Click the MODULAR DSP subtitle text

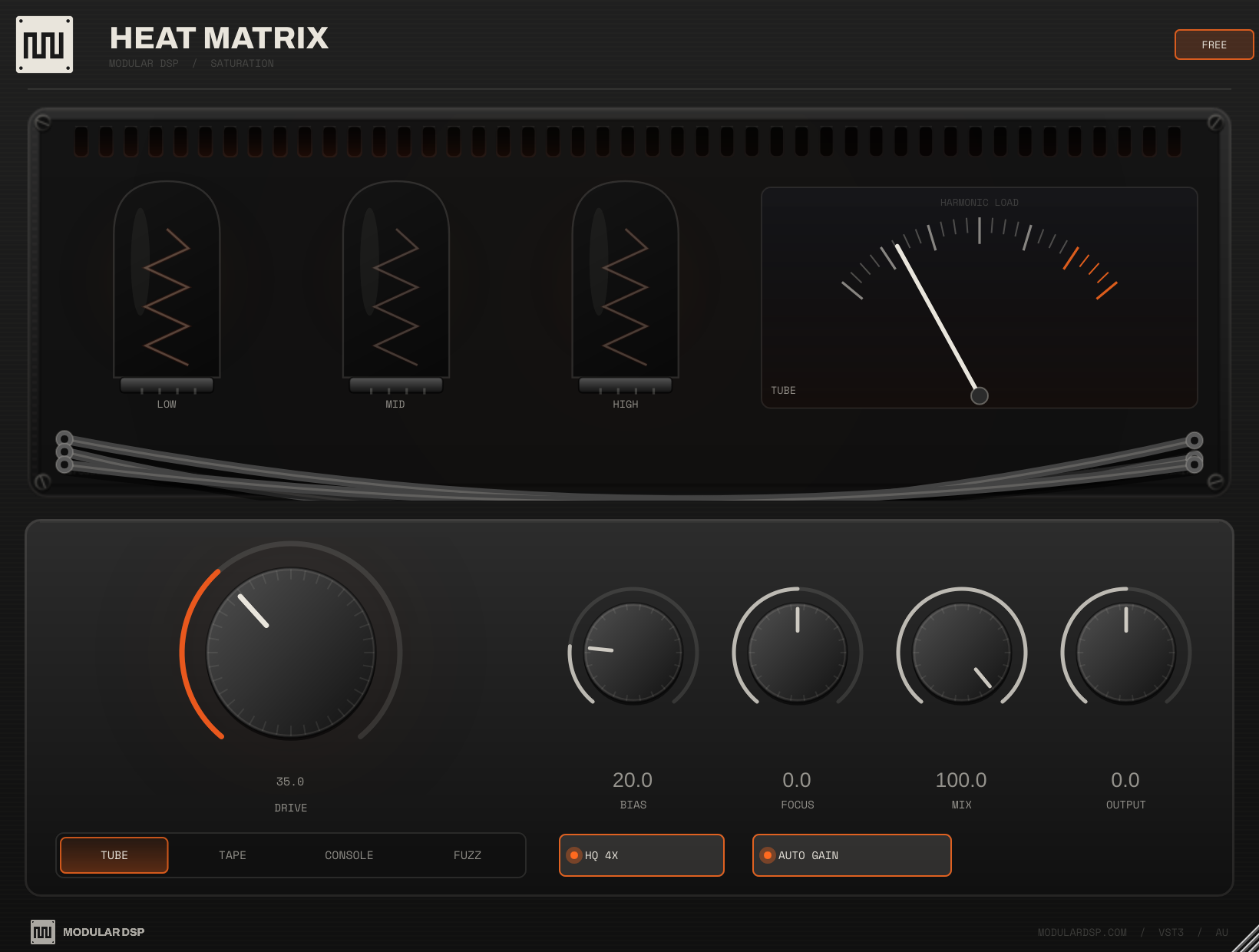(144, 64)
